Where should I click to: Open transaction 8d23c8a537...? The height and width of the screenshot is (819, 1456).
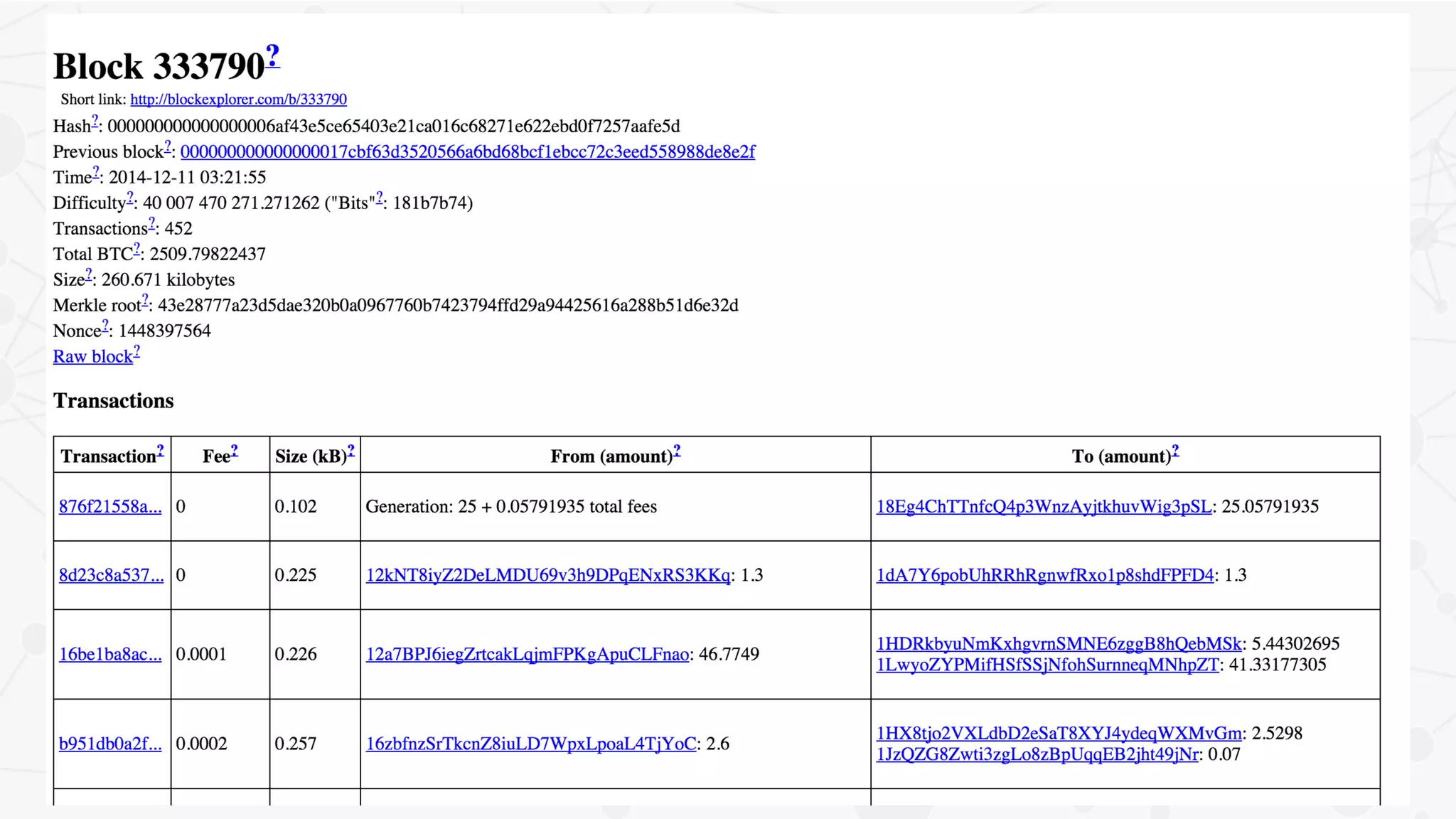[x=111, y=575]
